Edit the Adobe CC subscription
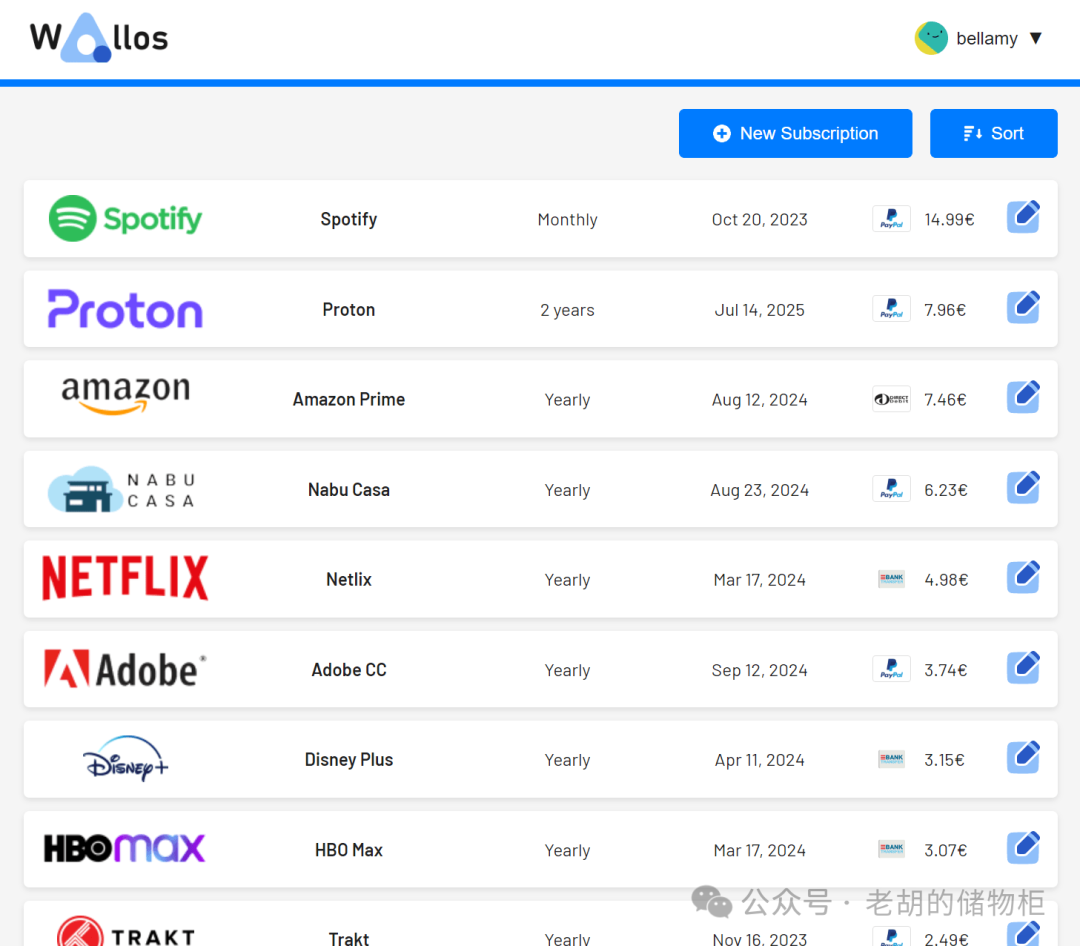 tap(1024, 667)
